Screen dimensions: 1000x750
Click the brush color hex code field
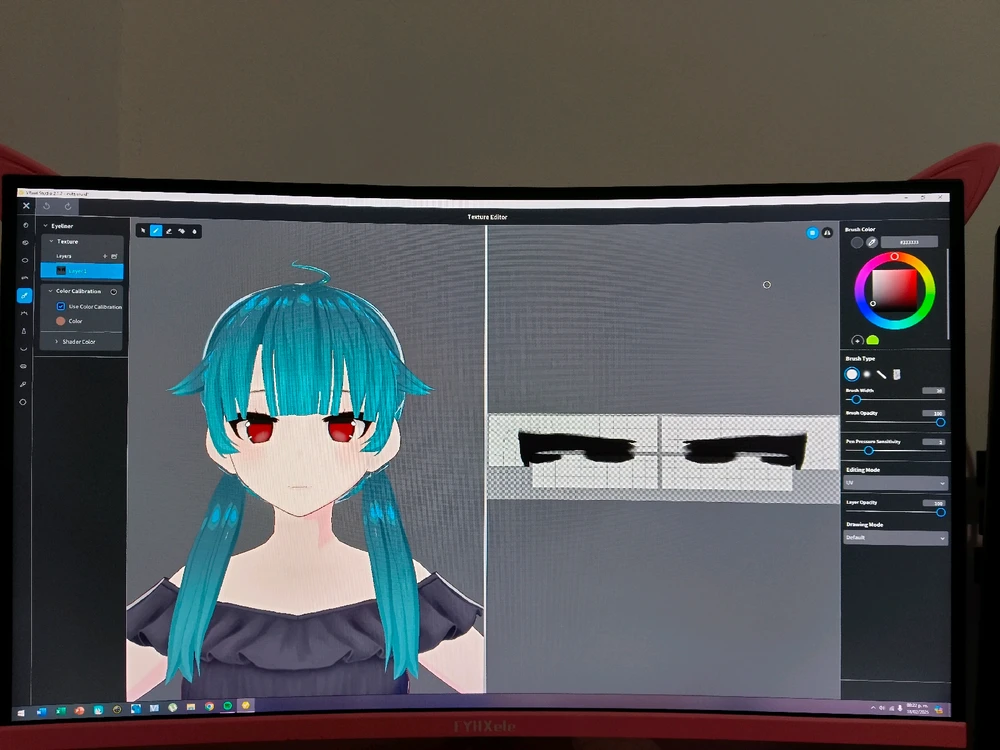tap(910, 242)
